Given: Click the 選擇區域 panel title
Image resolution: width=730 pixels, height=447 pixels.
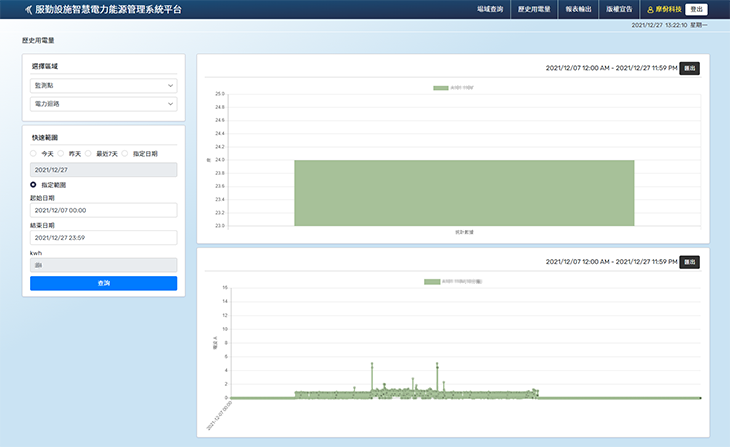Looking at the screenshot, I should pos(45,67).
